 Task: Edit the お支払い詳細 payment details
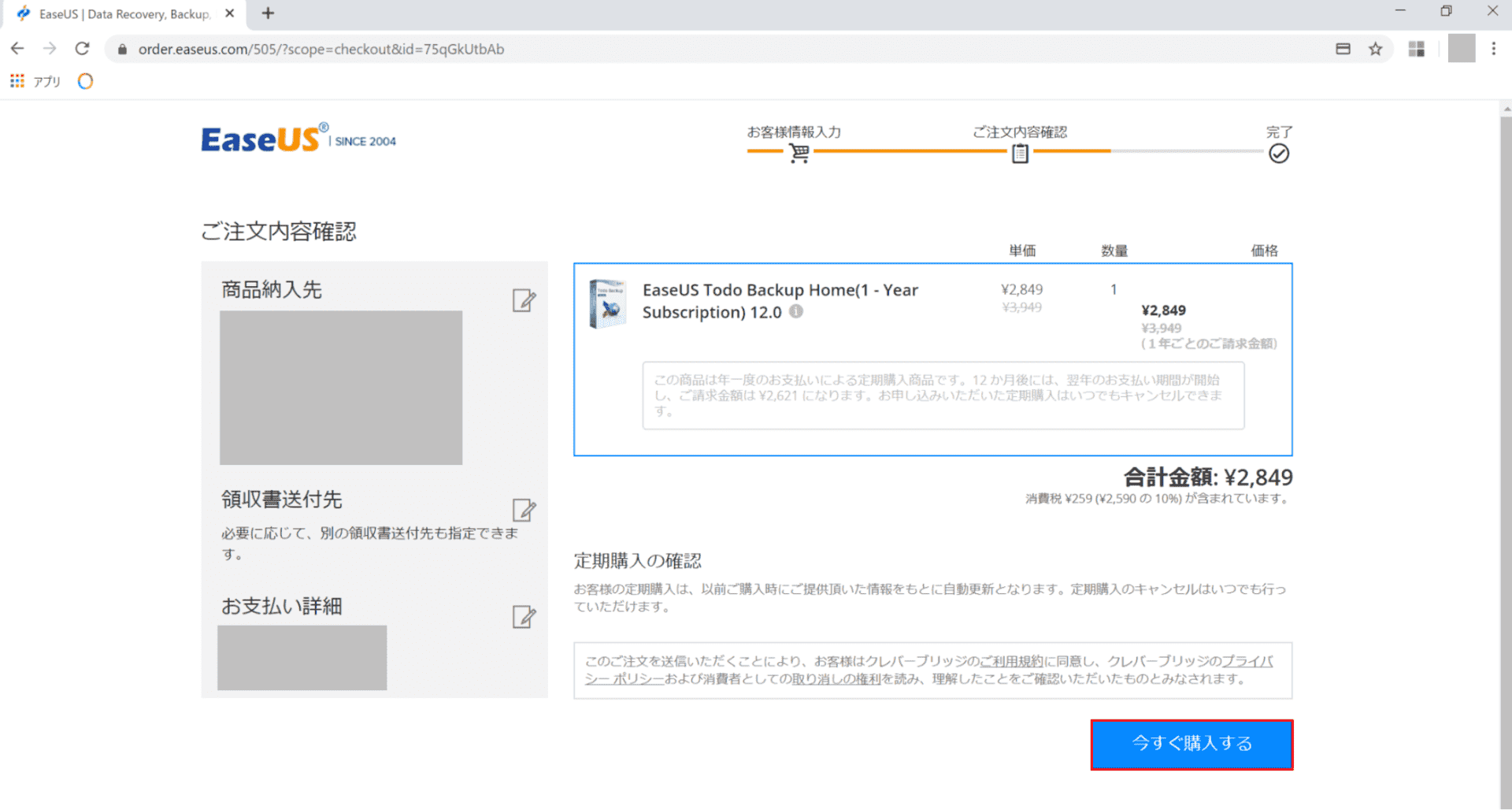click(x=524, y=616)
